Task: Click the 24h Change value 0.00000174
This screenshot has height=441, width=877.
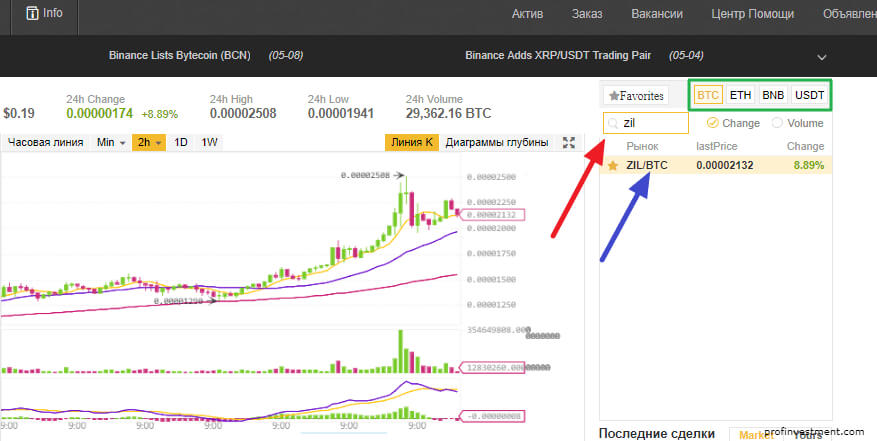Action: [100, 114]
